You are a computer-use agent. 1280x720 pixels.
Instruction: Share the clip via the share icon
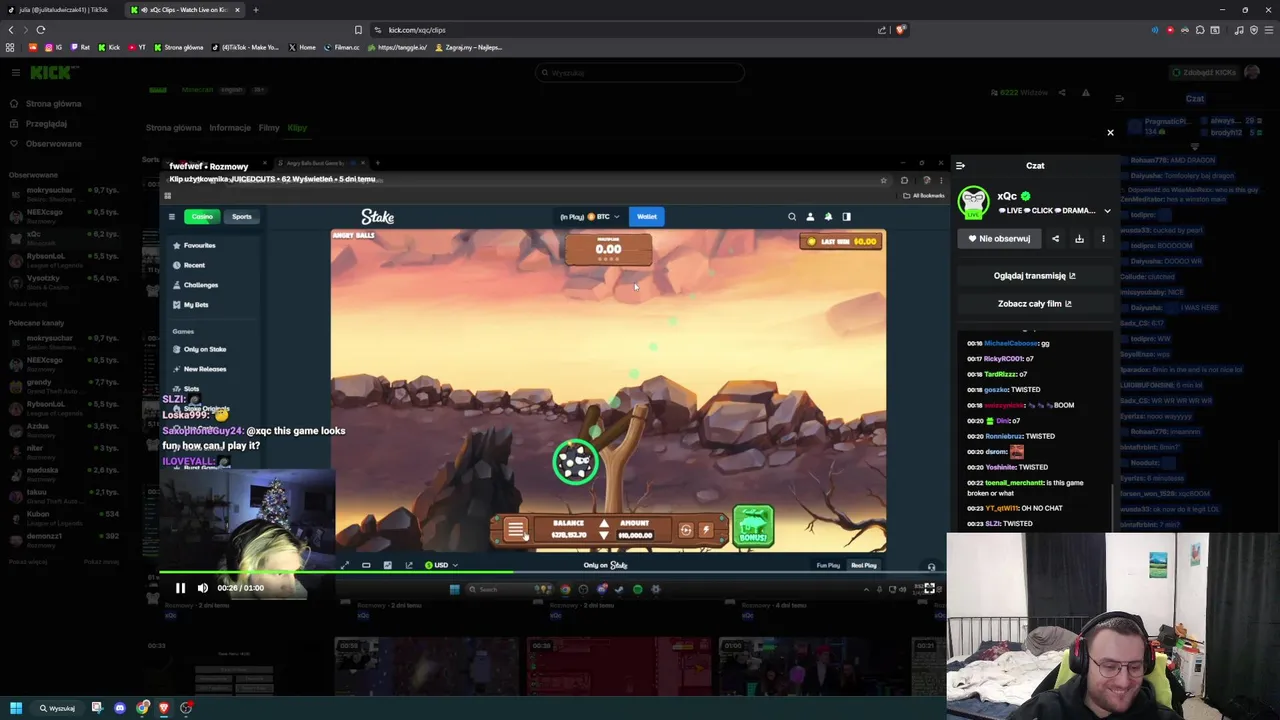(1055, 239)
